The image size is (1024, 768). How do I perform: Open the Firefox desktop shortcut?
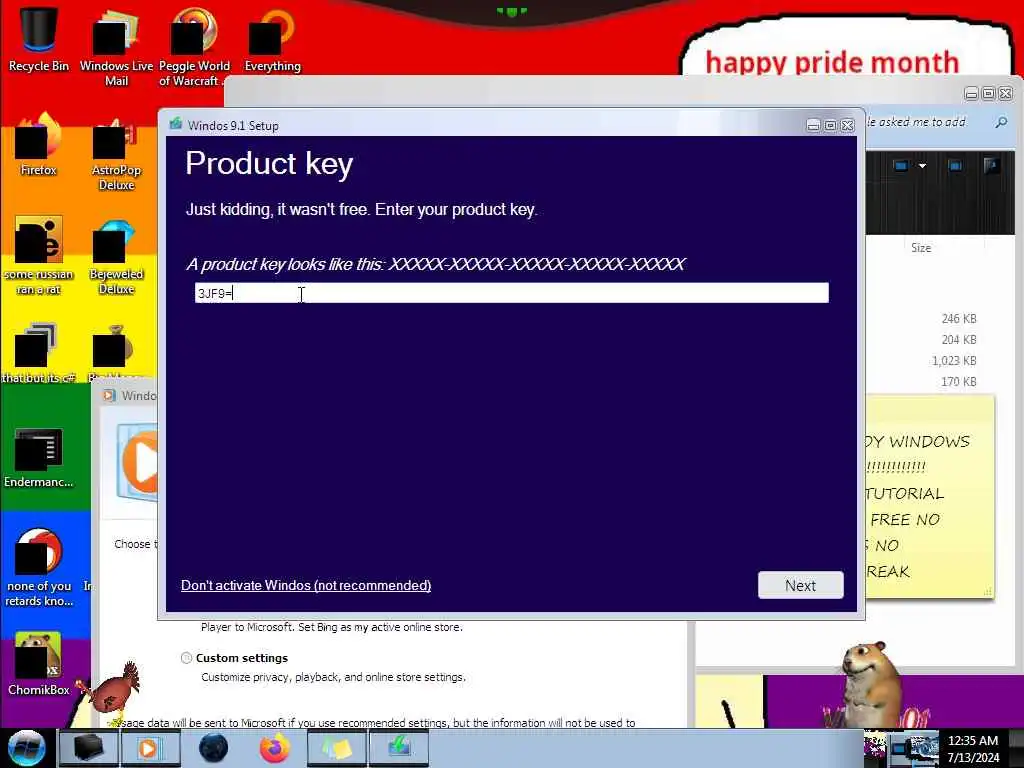pyautogui.click(x=39, y=145)
